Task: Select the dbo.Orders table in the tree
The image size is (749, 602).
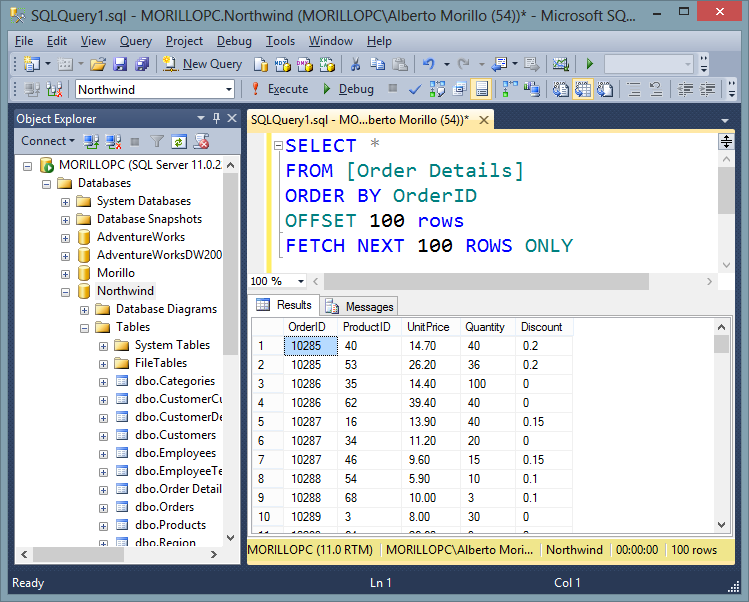Action: pos(164,507)
